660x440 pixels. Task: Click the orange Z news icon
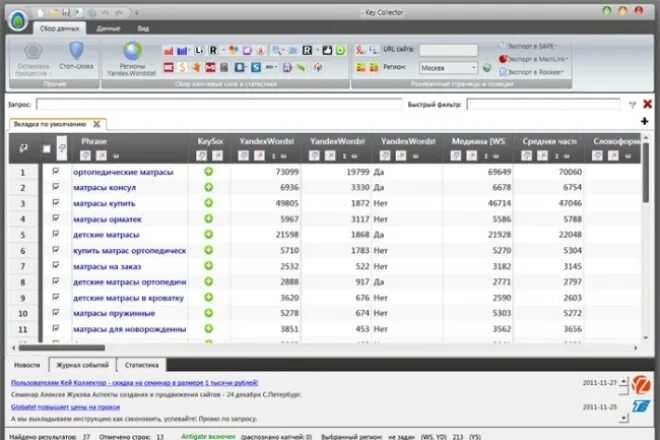(641, 384)
